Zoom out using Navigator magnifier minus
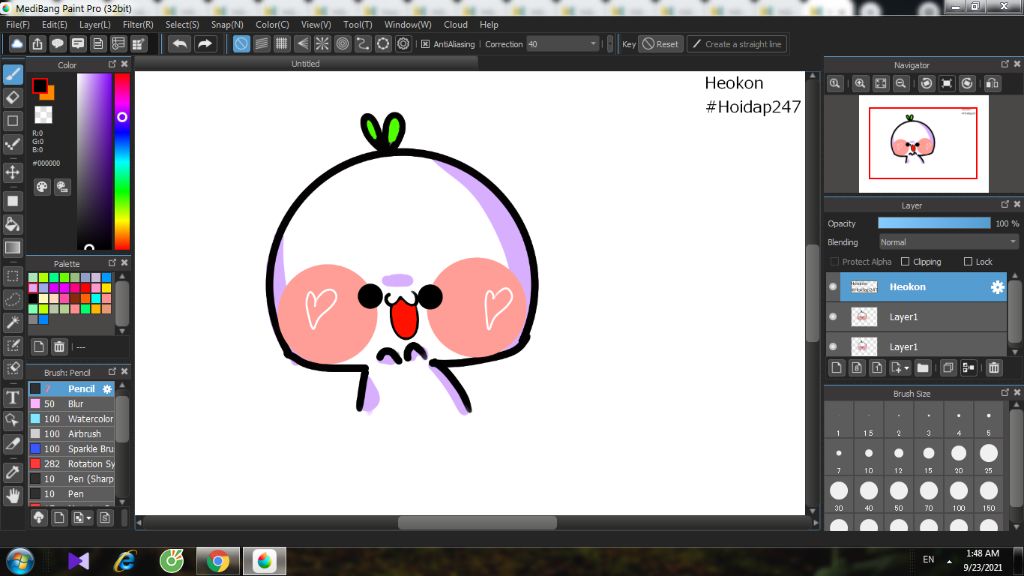The height and width of the screenshot is (576, 1024). [x=901, y=84]
